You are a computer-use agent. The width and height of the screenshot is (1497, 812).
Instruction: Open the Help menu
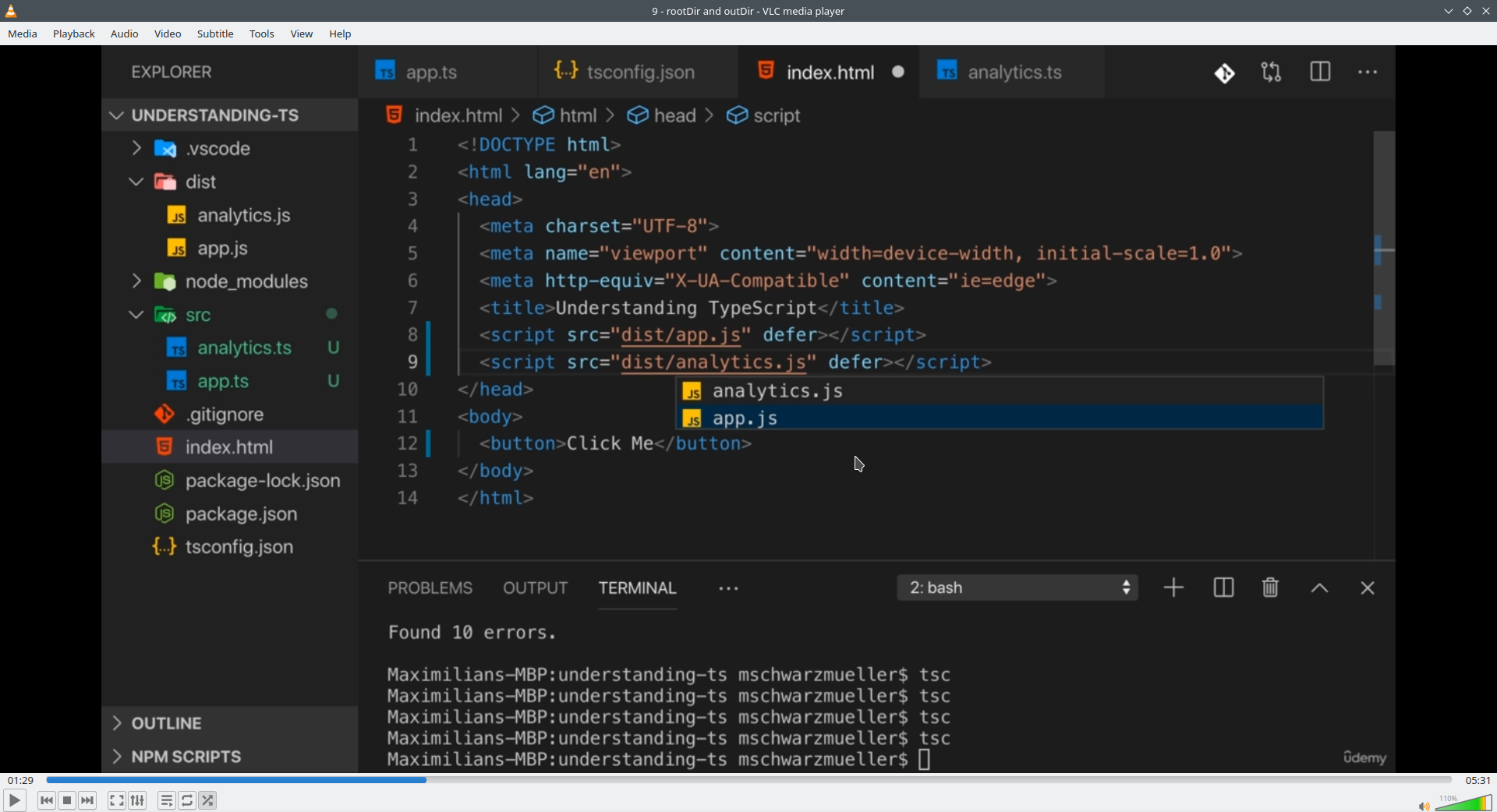click(x=340, y=34)
